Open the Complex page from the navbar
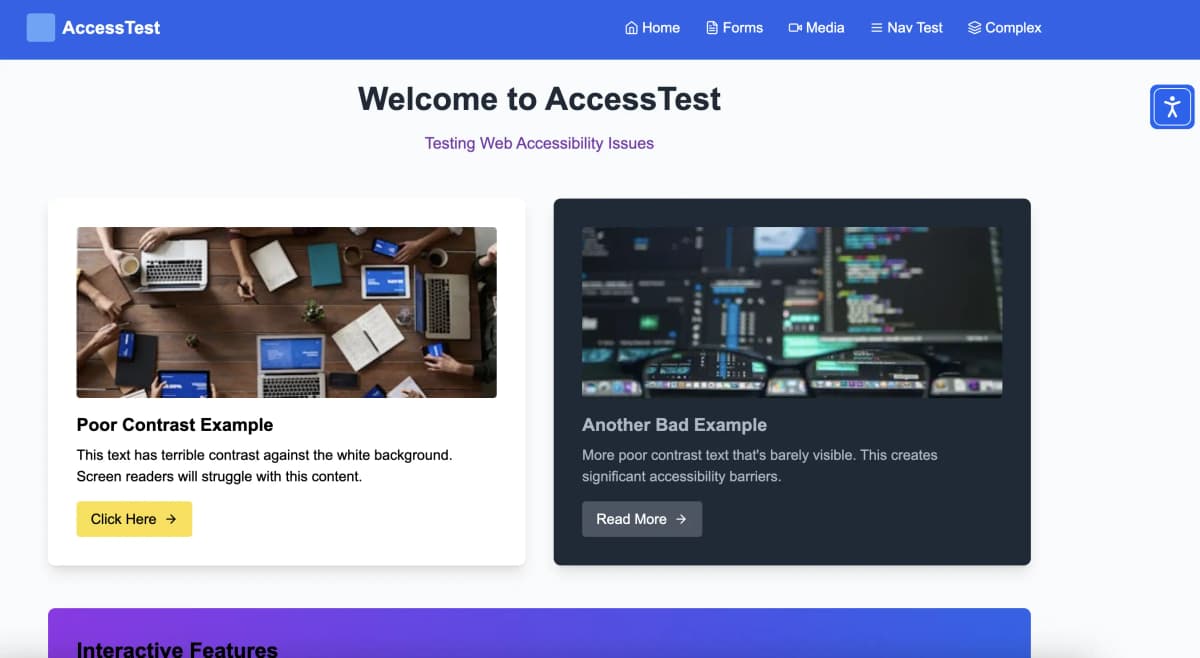1200x658 pixels. pyautogui.click(x=1005, y=28)
